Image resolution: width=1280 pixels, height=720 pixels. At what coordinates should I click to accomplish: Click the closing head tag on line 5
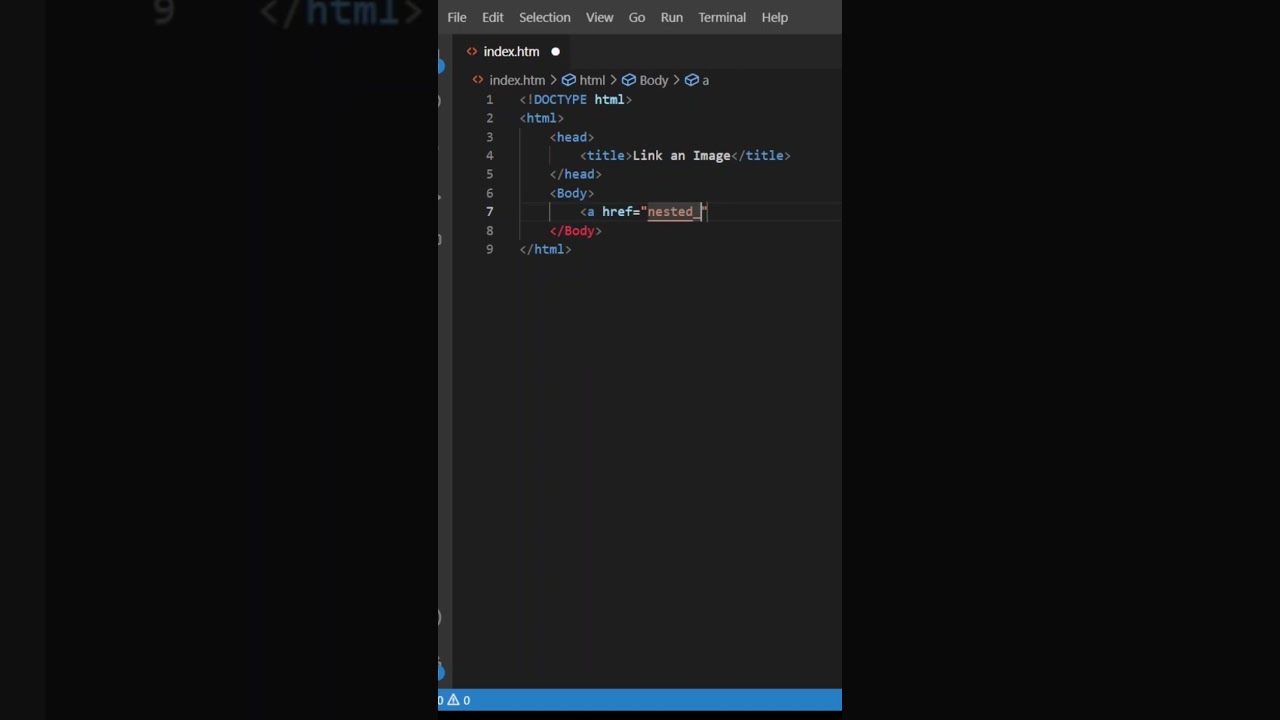576,174
